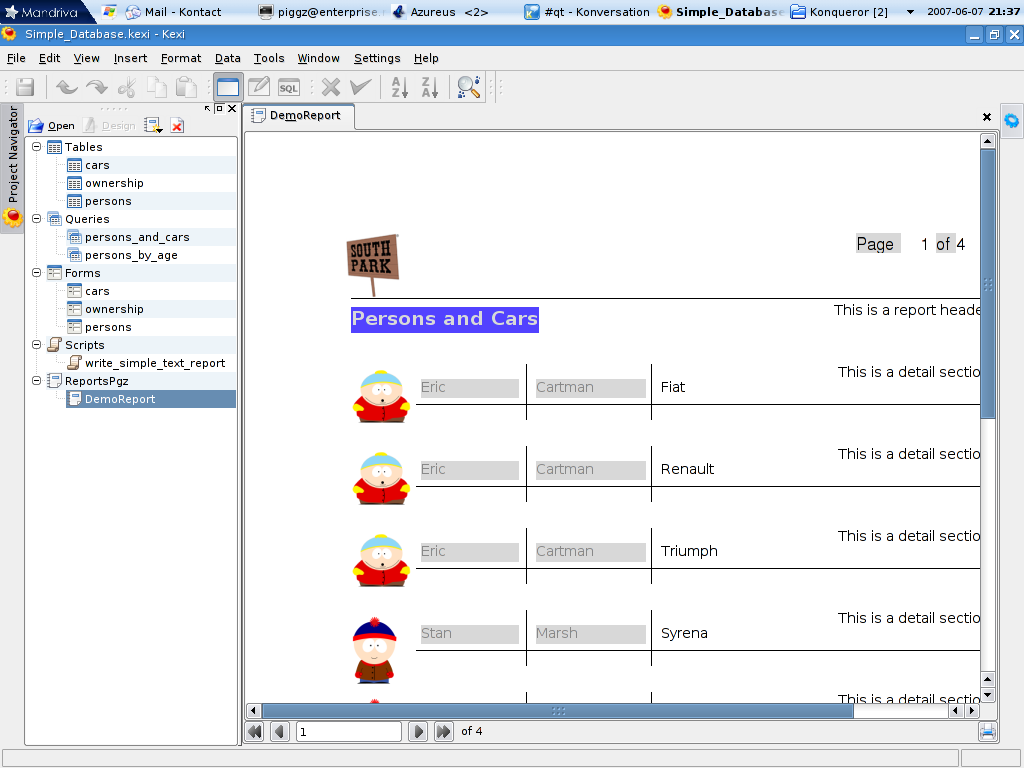Viewport: 1024px width, 768px height.
Task: Click the red Delete object icon
Action: (177, 125)
